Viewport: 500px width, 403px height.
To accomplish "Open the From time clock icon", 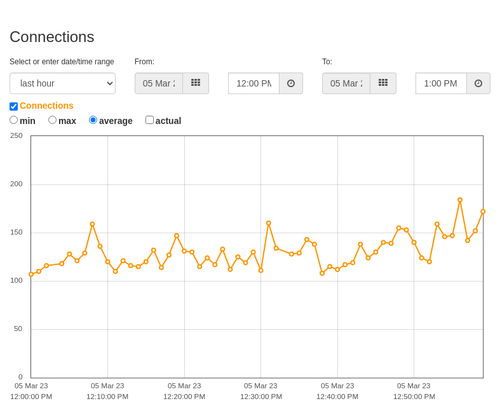I will click(x=291, y=83).
